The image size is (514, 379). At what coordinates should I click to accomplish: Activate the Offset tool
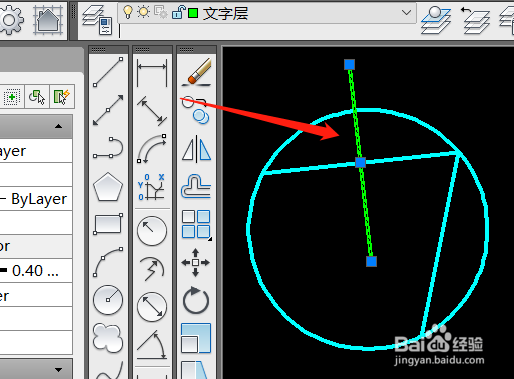(197, 187)
